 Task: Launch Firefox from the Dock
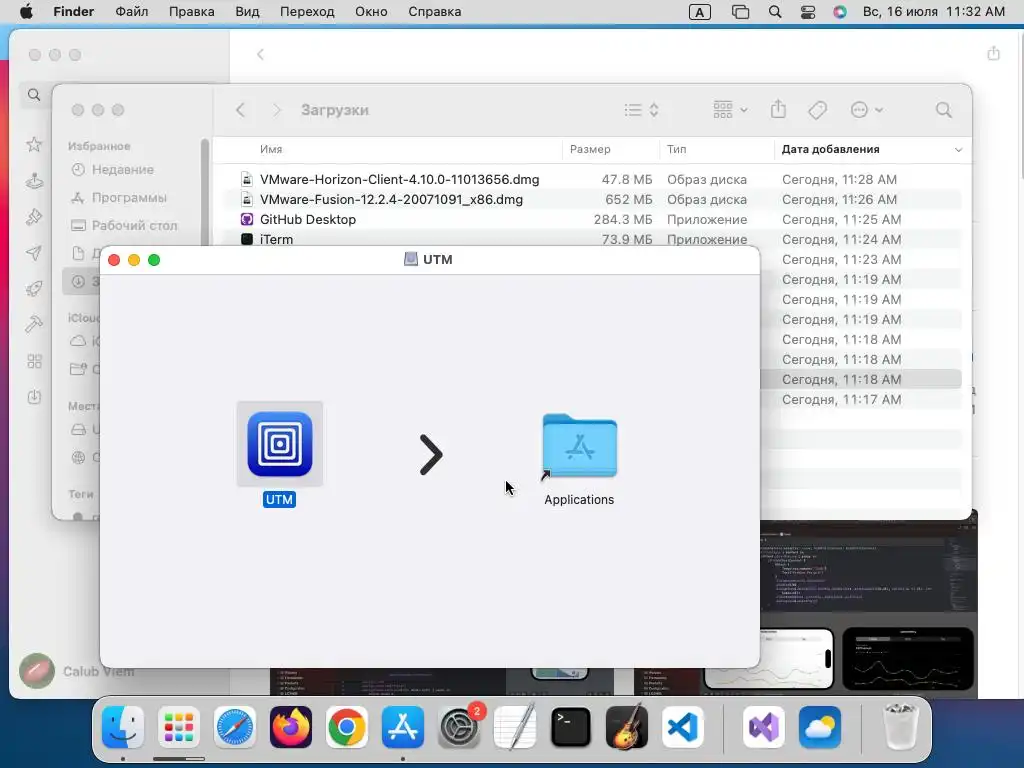[x=291, y=727]
